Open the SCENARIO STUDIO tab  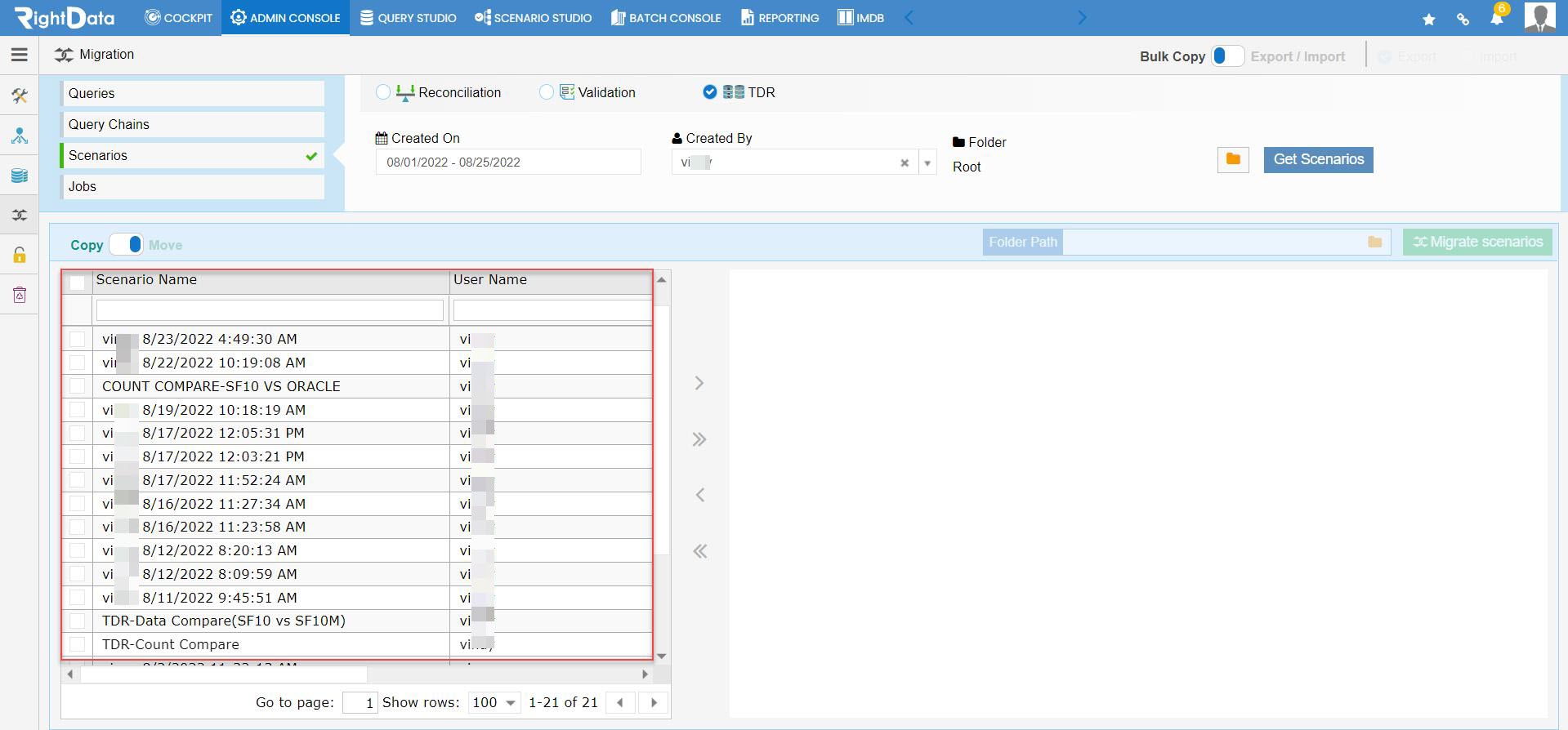pyautogui.click(x=533, y=18)
